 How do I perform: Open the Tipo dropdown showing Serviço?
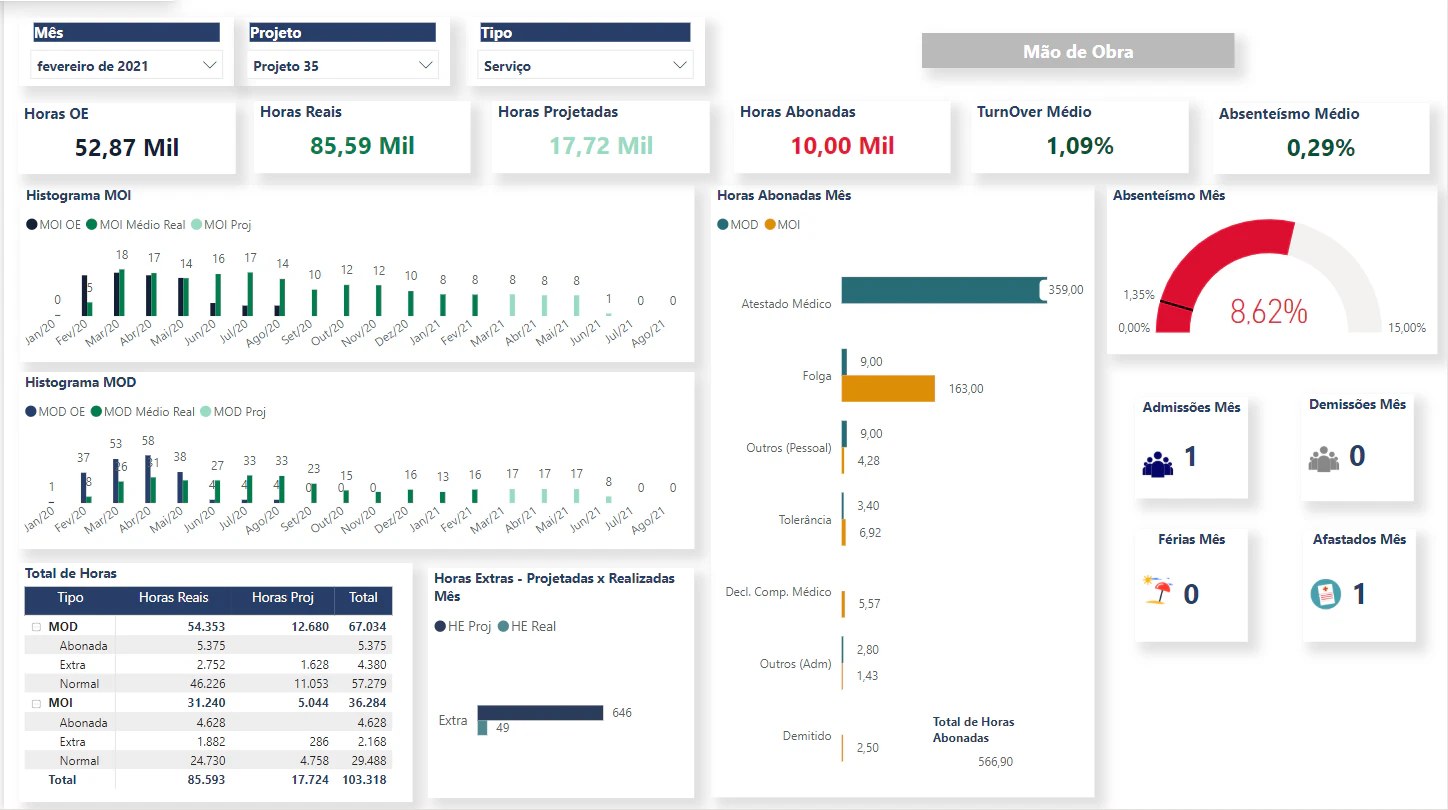585,66
